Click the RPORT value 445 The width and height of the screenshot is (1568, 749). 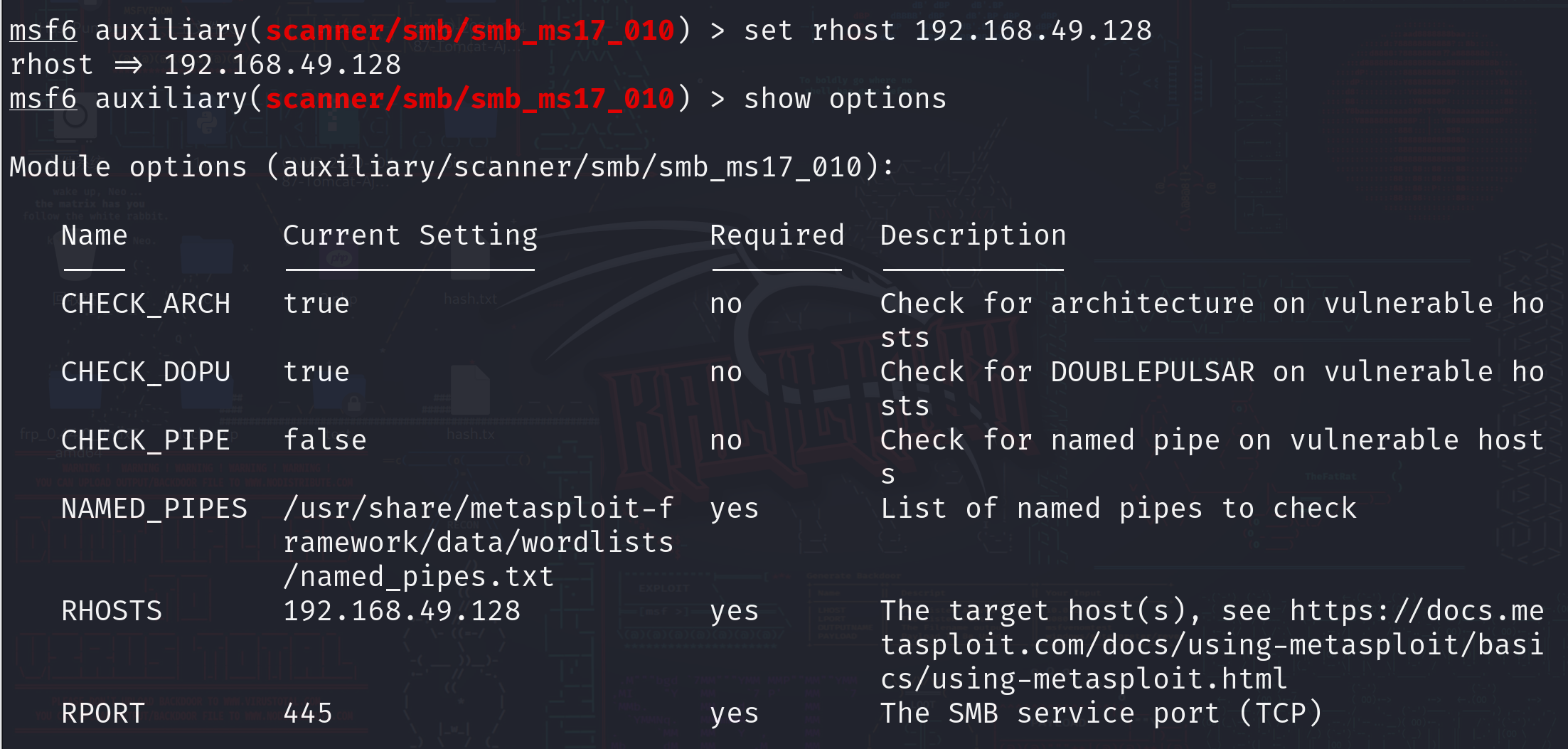tap(308, 713)
